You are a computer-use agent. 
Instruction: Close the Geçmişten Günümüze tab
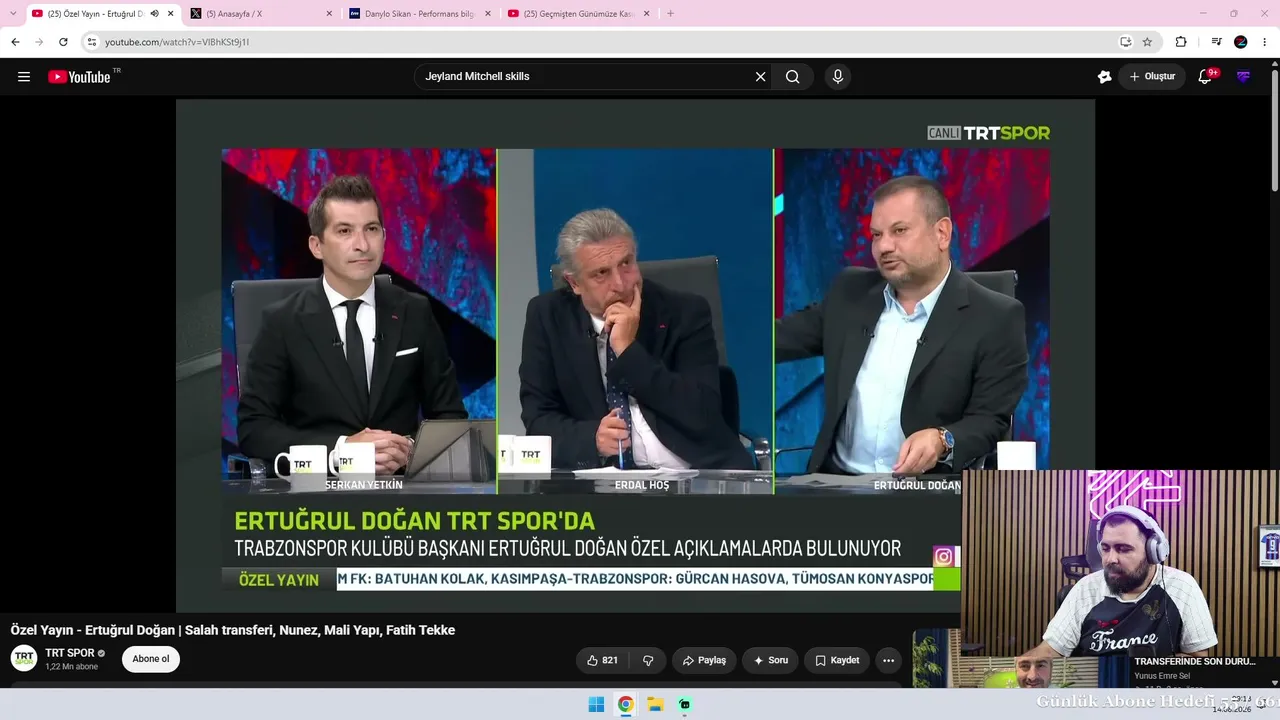click(647, 14)
